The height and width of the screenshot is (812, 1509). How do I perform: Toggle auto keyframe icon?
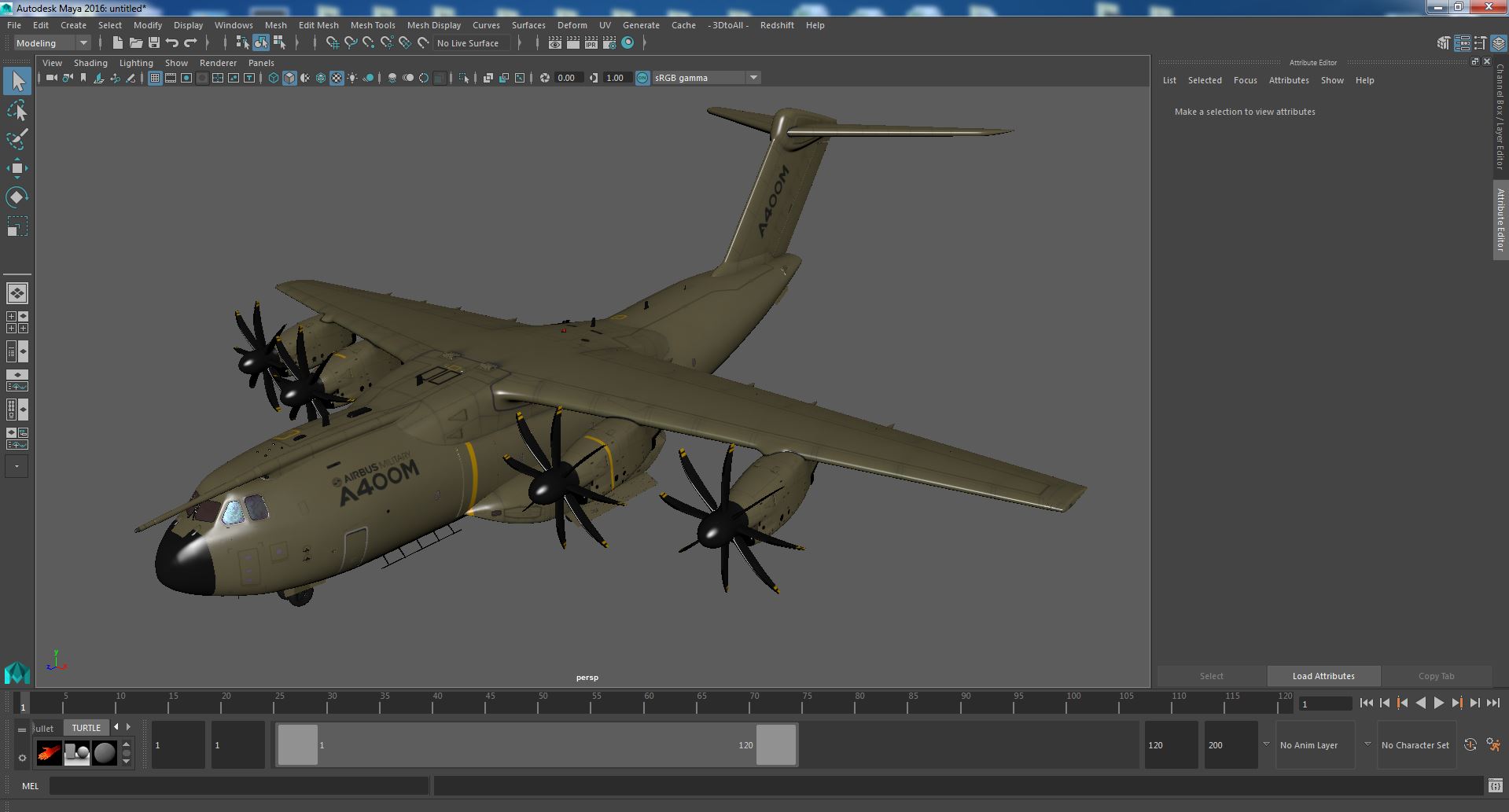tap(1470, 744)
